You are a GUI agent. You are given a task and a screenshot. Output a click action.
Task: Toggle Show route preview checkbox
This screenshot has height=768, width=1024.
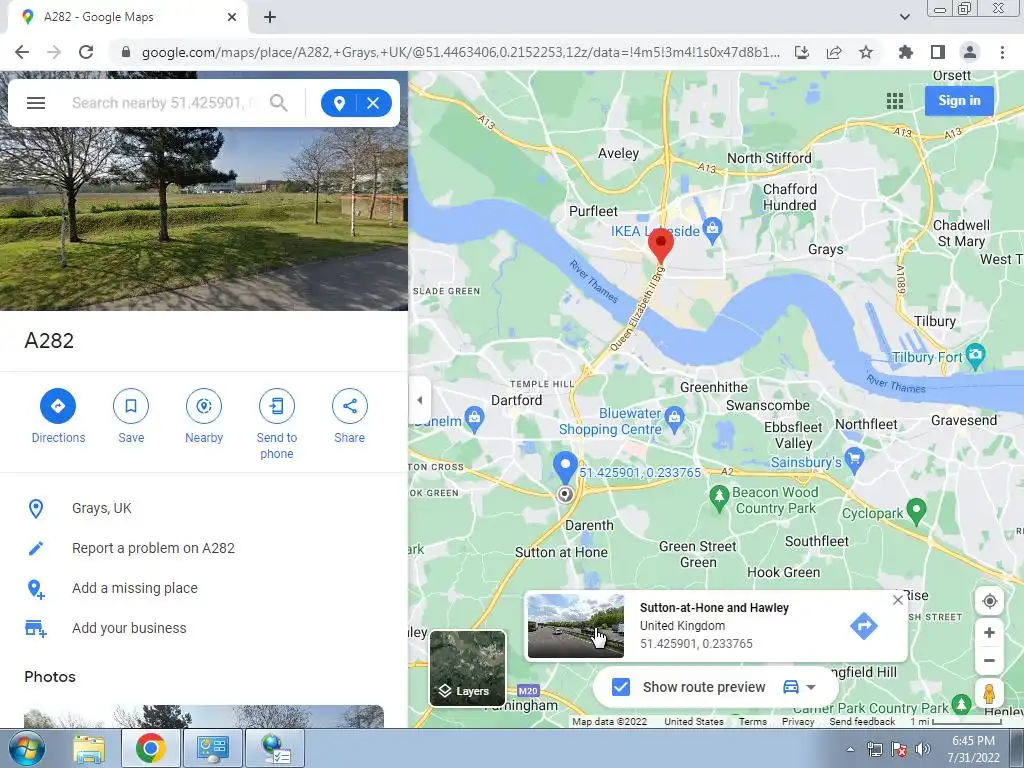coord(620,687)
